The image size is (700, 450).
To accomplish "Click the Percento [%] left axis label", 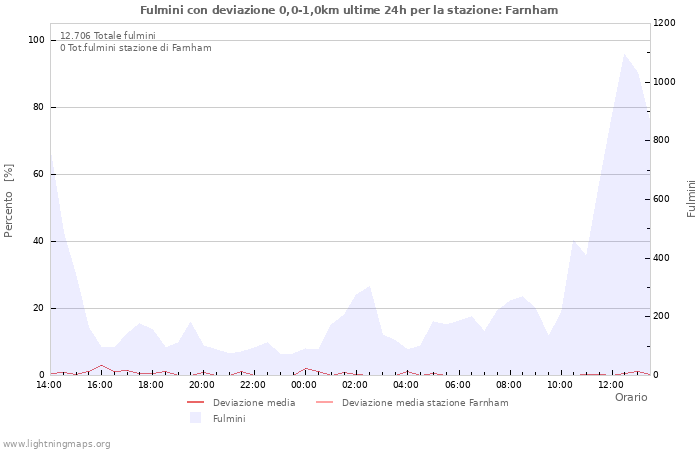I will [x=9, y=200].
